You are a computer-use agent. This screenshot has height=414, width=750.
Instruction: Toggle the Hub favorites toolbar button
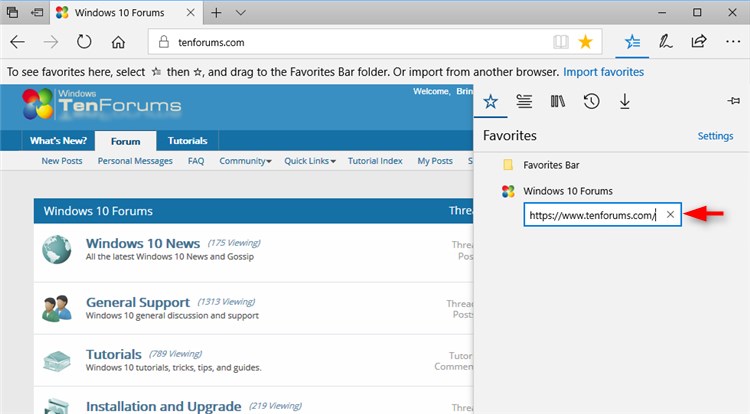coord(632,42)
